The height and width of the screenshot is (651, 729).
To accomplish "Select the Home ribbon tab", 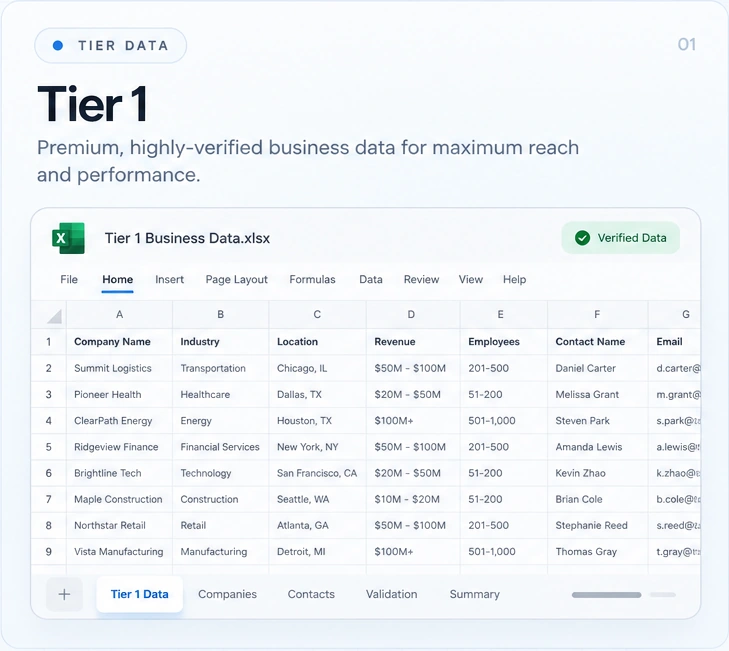I will tap(118, 279).
